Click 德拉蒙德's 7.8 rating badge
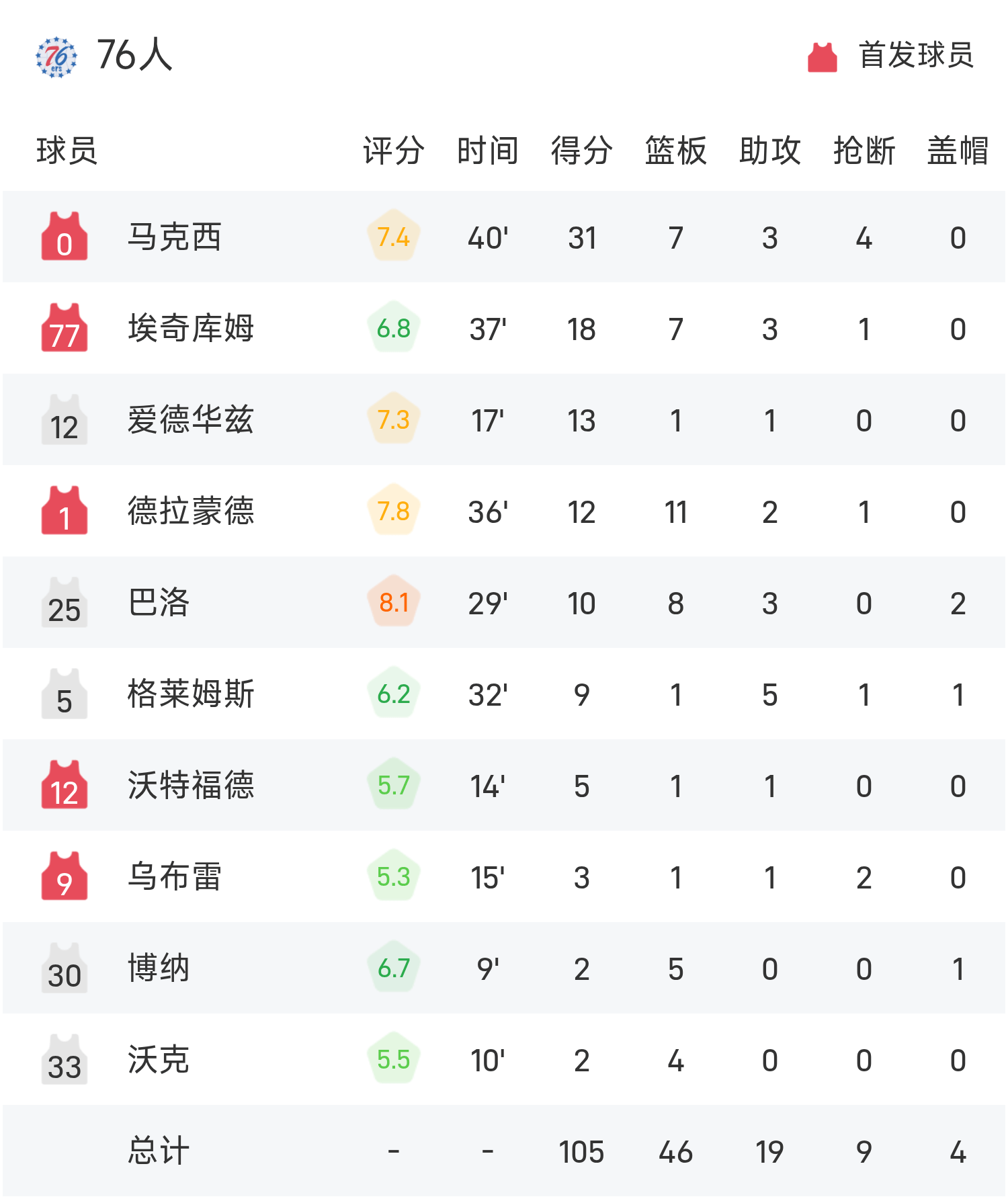Screen dimensions: 1008x1199 pos(394,511)
